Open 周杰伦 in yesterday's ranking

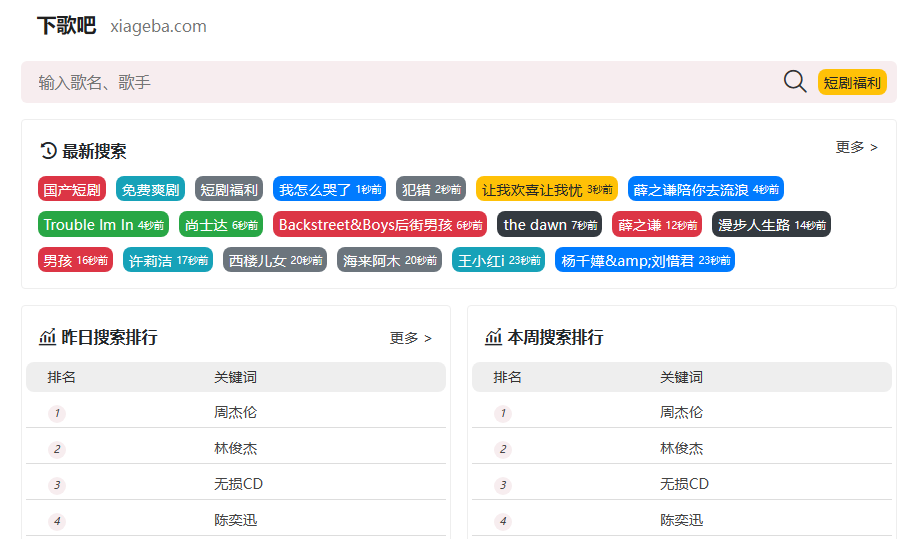pyautogui.click(x=235, y=412)
